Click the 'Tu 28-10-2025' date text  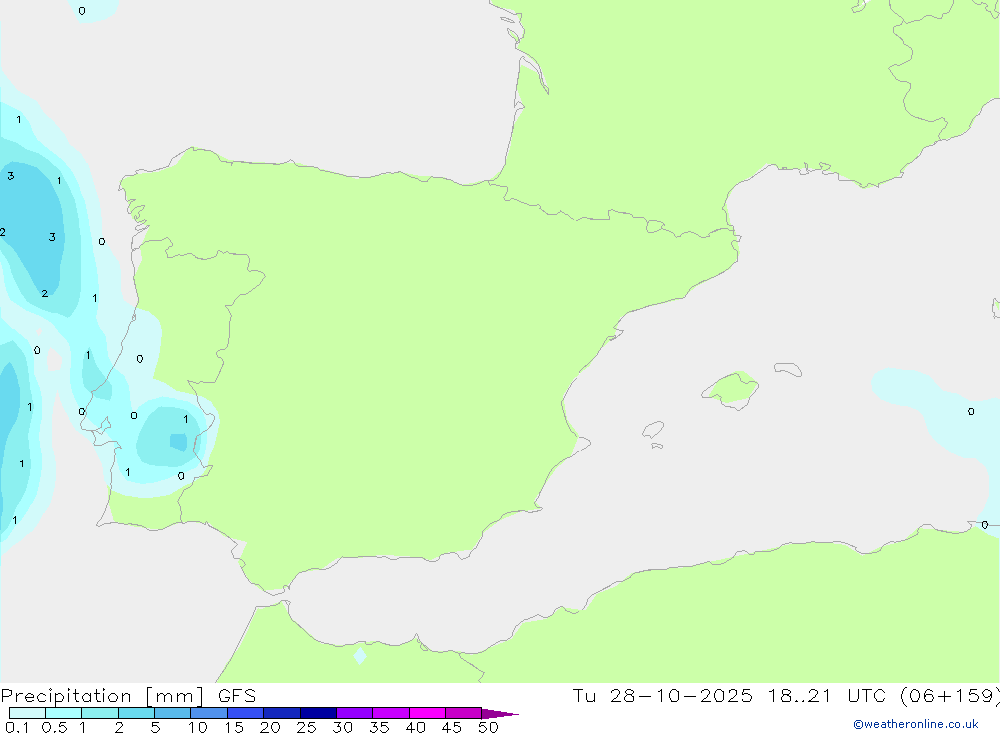pos(662,695)
